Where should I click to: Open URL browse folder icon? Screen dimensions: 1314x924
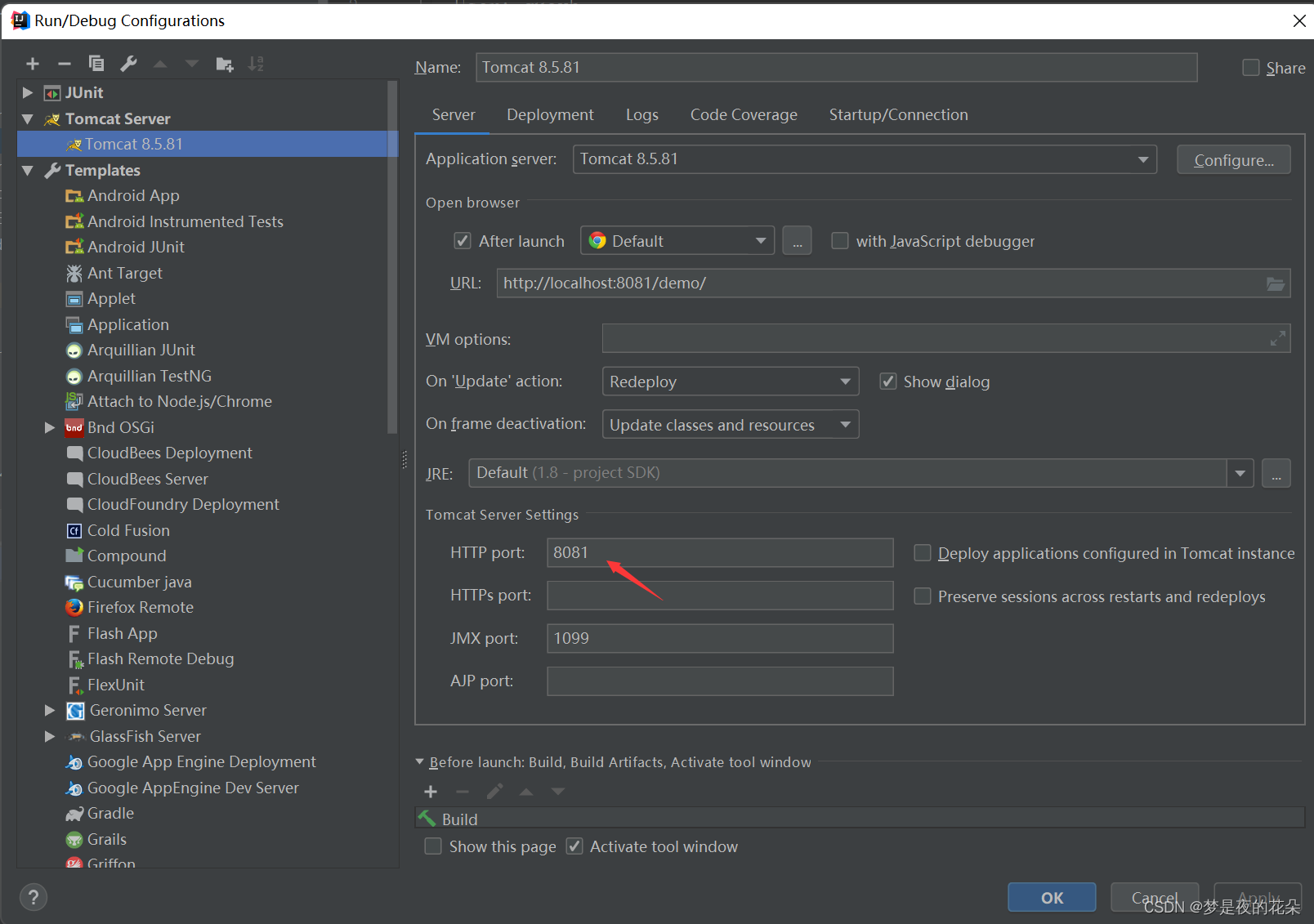click(x=1276, y=283)
